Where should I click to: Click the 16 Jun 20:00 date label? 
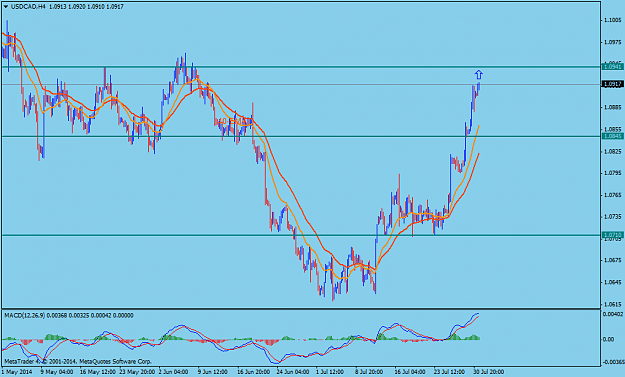254,372
